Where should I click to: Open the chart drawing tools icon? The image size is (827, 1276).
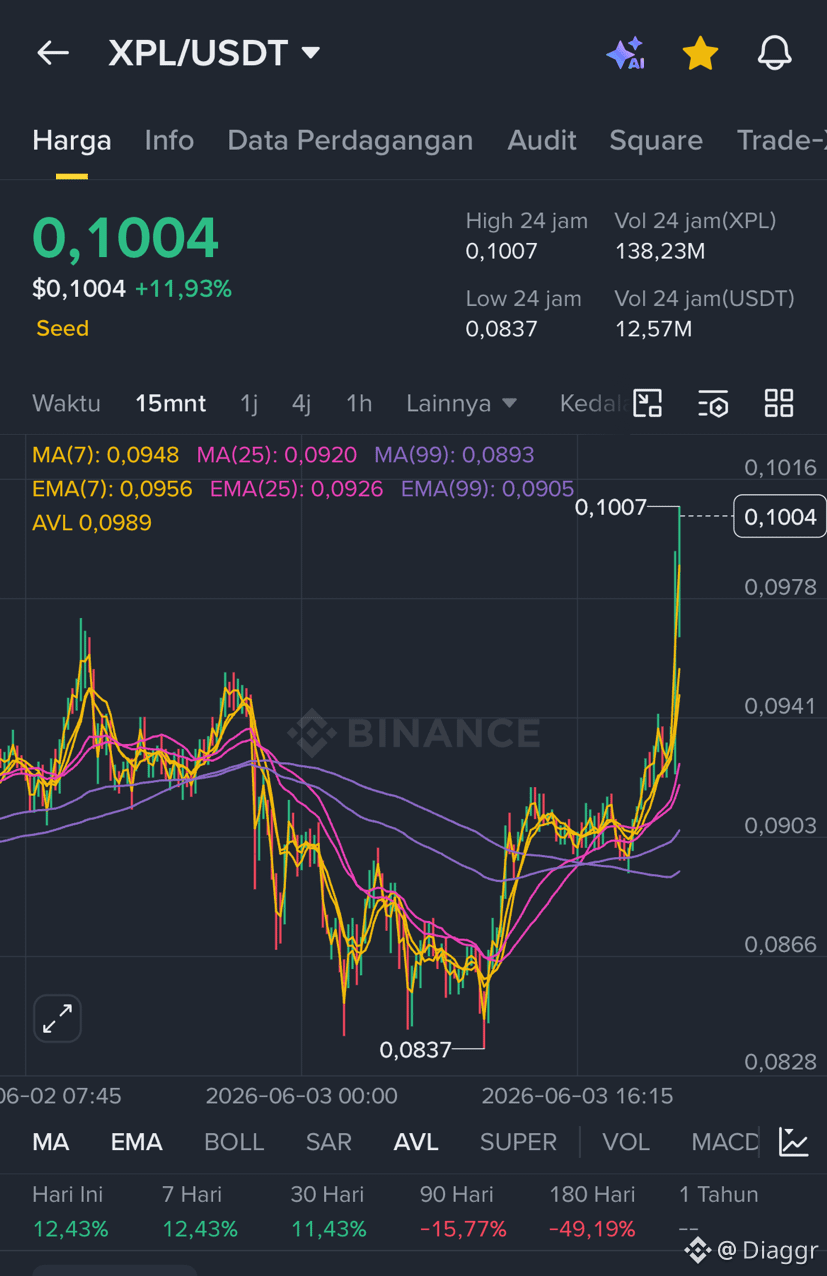point(648,403)
